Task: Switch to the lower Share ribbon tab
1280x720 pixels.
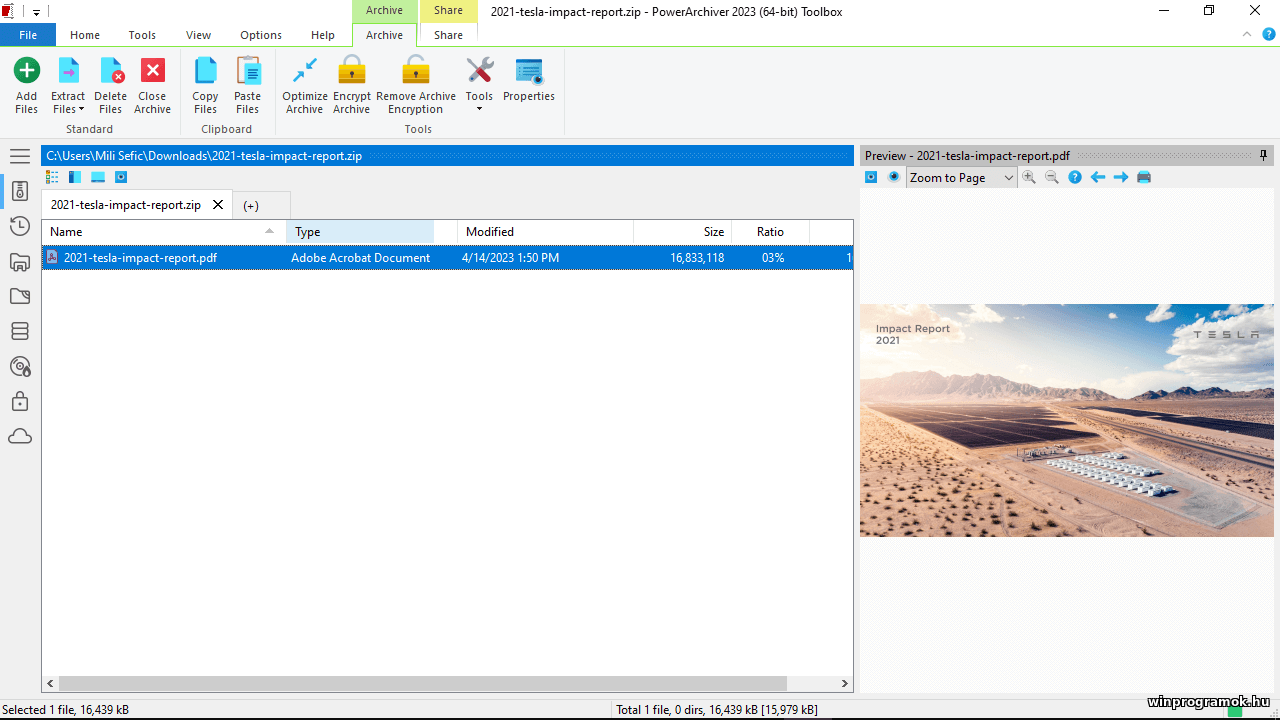Action: pos(448,35)
